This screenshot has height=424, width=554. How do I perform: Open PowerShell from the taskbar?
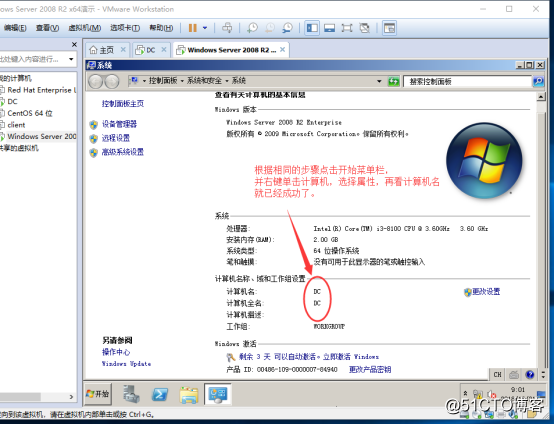click(160, 394)
